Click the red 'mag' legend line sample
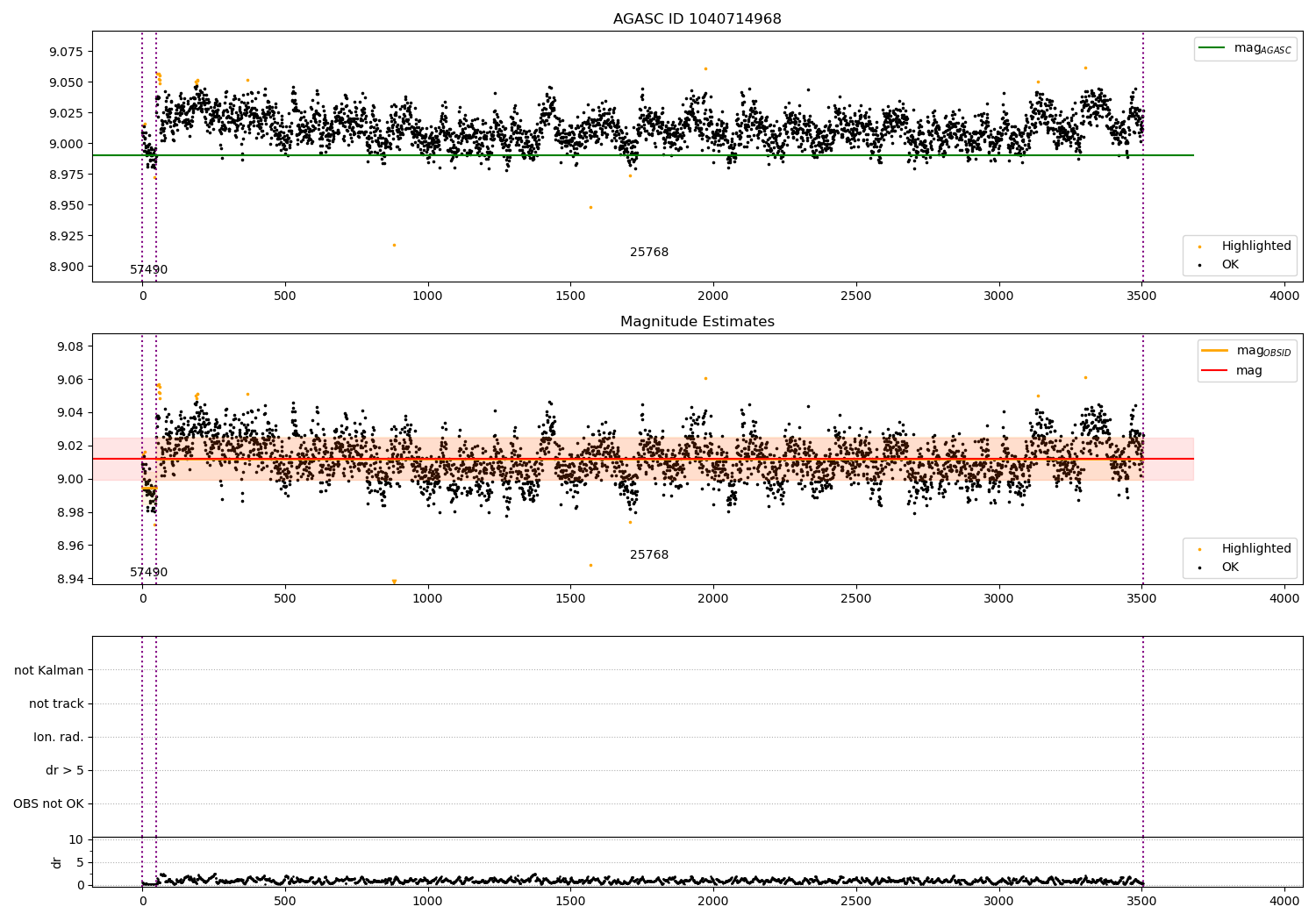The width and height of the screenshot is (1316, 921). pyautogui.click(x=1215, y=370)
